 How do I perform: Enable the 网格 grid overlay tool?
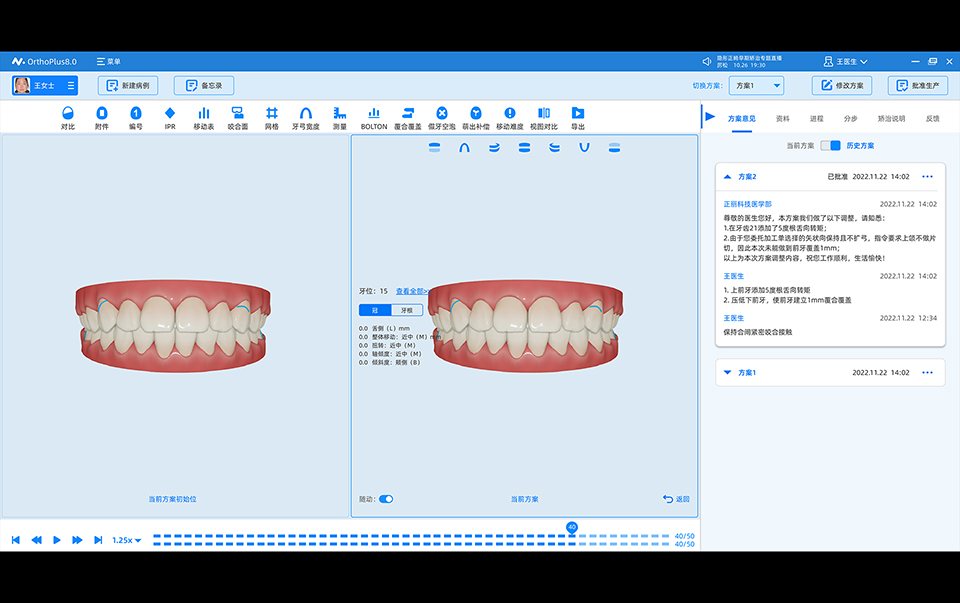[x=272, y=118]
